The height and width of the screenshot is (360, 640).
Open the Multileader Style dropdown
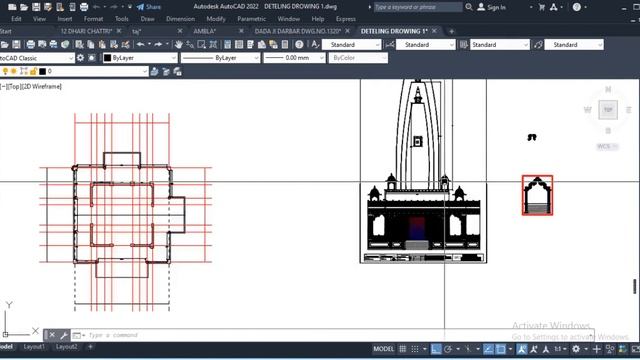pos(574,44)
